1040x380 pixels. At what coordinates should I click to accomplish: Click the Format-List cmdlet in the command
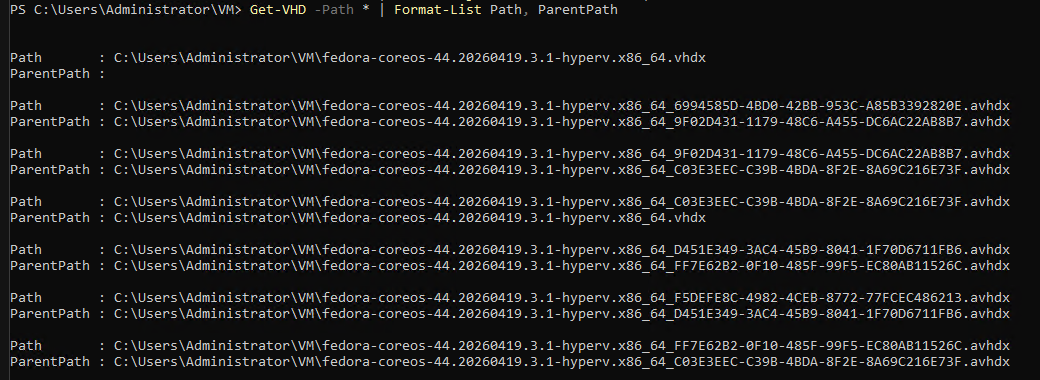pos(438,9)
